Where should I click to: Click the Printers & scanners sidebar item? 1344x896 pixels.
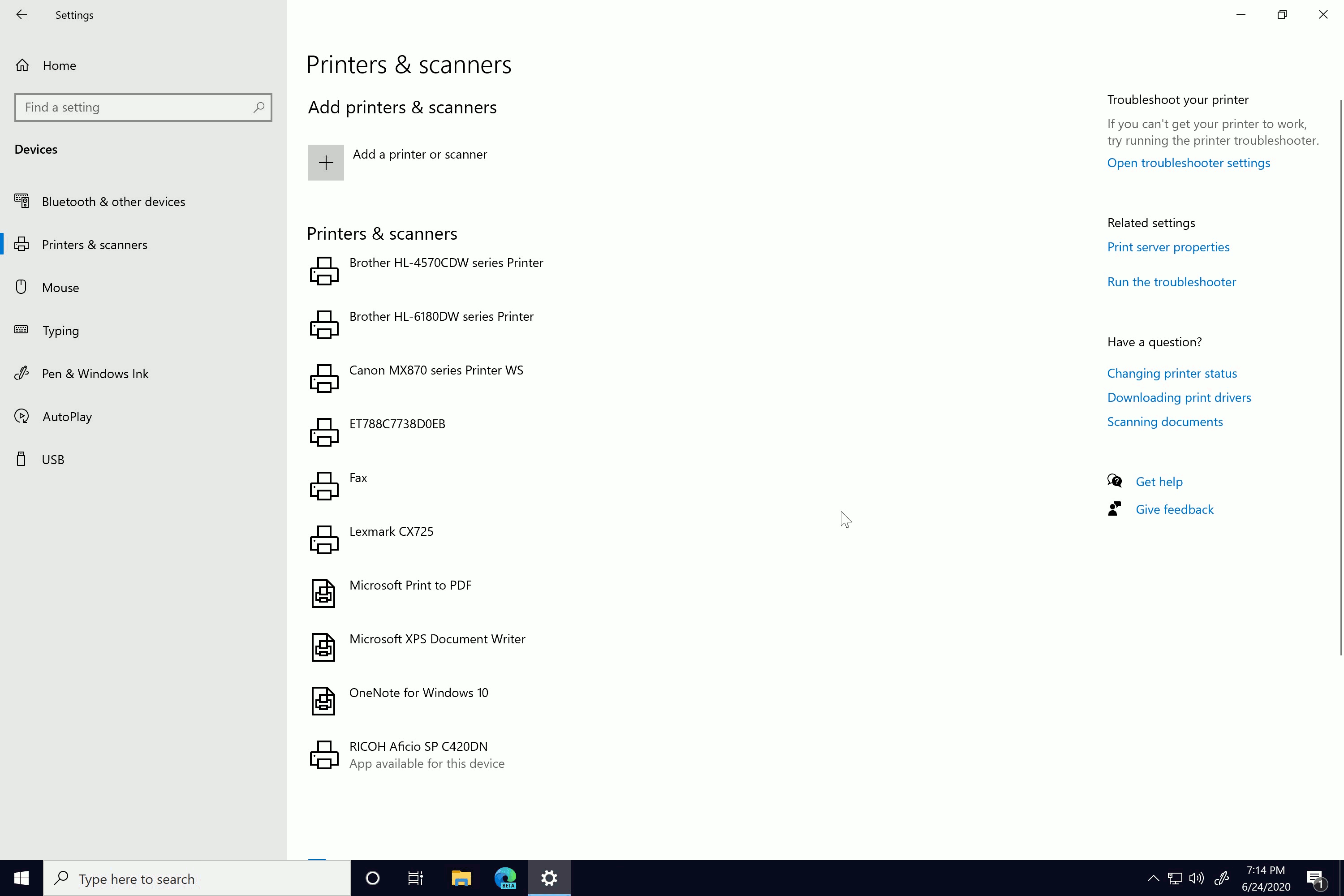point(94,244)
